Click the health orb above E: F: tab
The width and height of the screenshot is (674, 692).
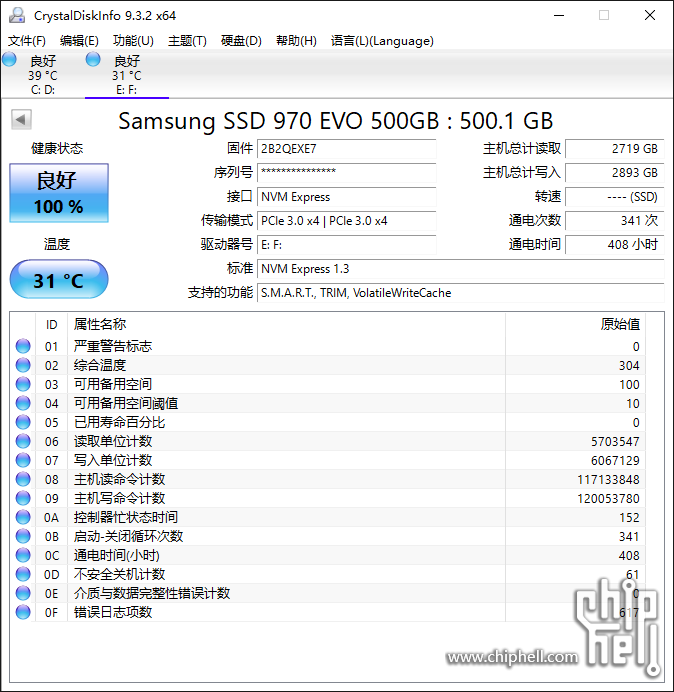point(93,59)
